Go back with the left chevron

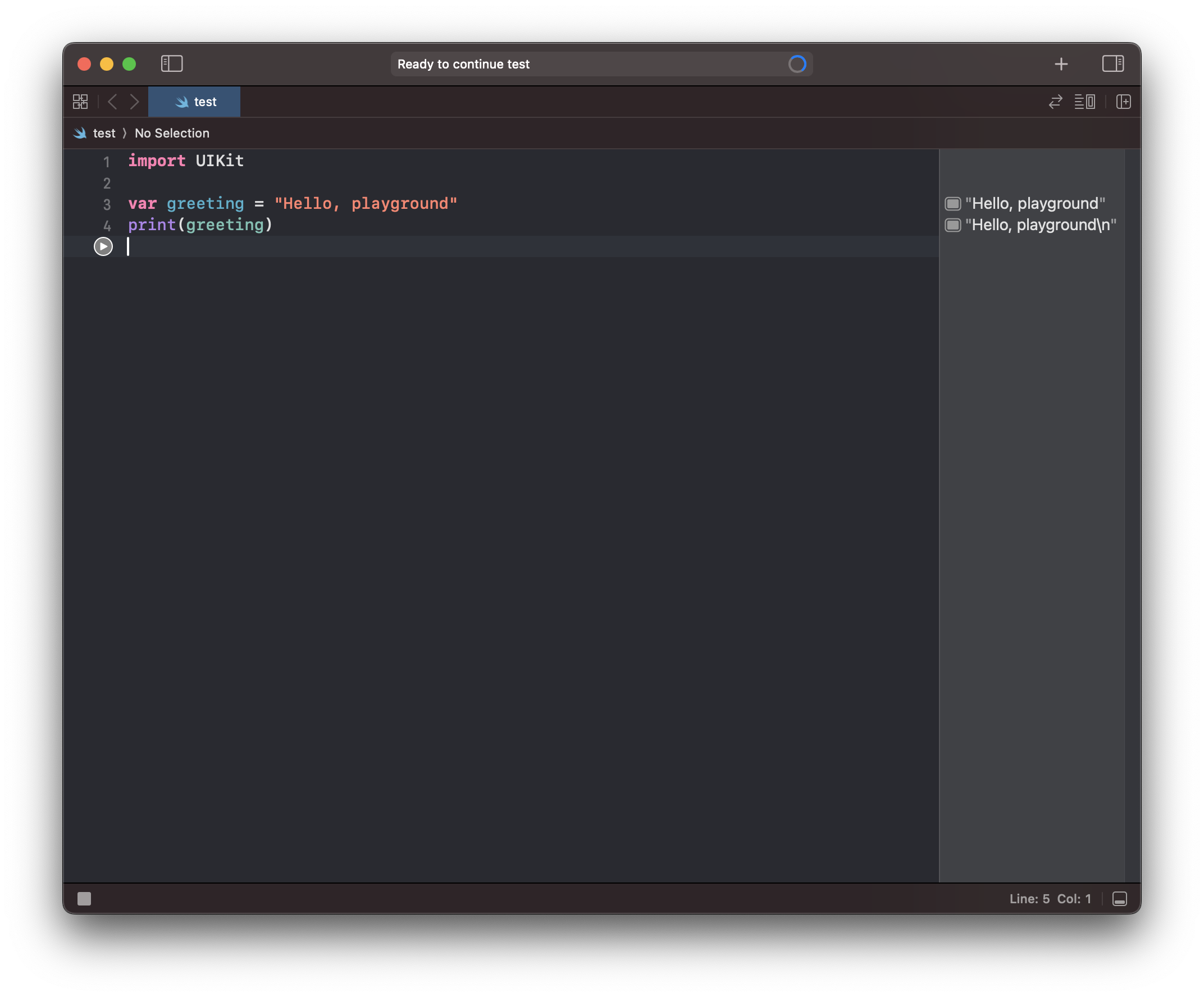pos(112,102)
